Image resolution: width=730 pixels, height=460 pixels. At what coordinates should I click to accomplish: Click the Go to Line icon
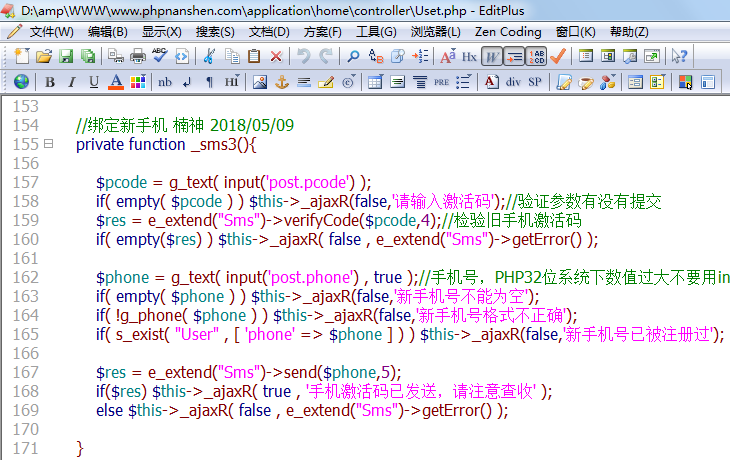pyautogui.click(x=420, y=56)
